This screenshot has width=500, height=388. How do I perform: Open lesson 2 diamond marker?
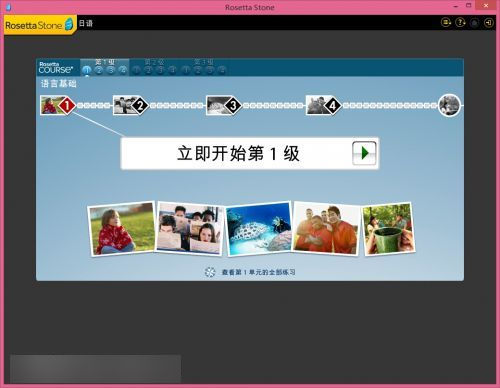(x=140, y=105)
